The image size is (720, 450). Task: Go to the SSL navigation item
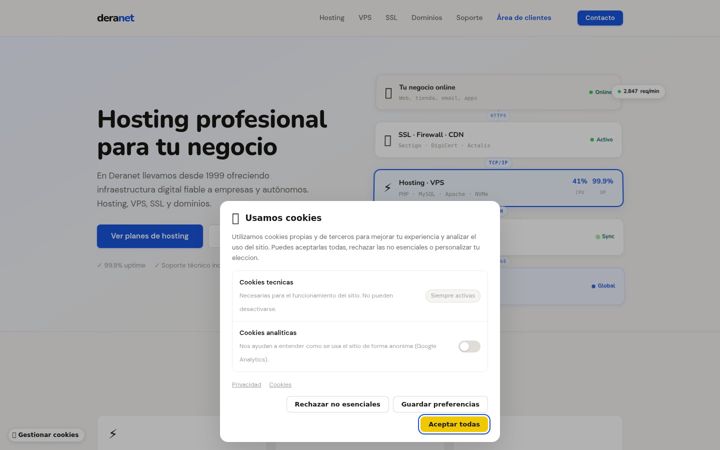tap(391, 18)
